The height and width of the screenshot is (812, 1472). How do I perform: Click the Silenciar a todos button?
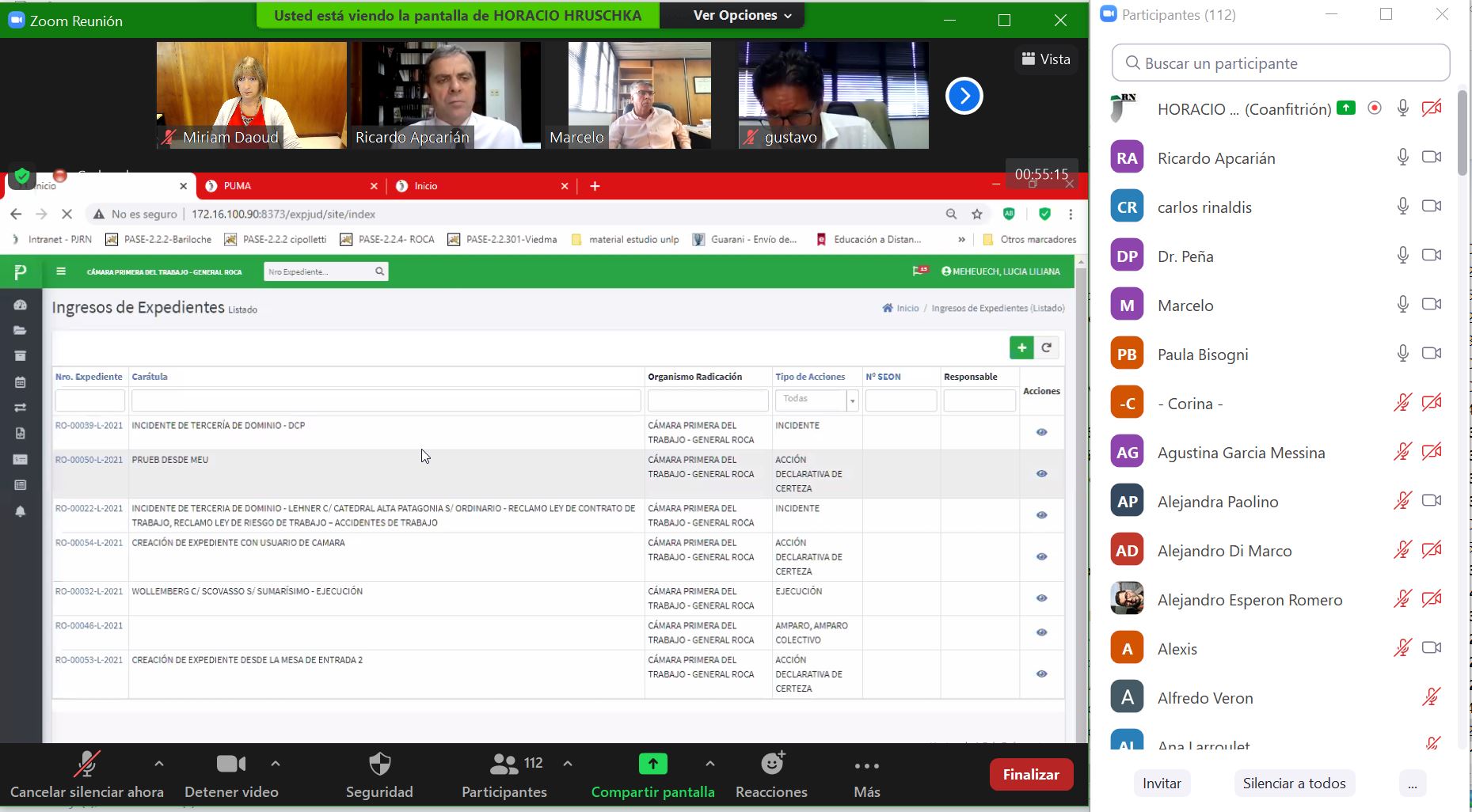(1294, 784)
